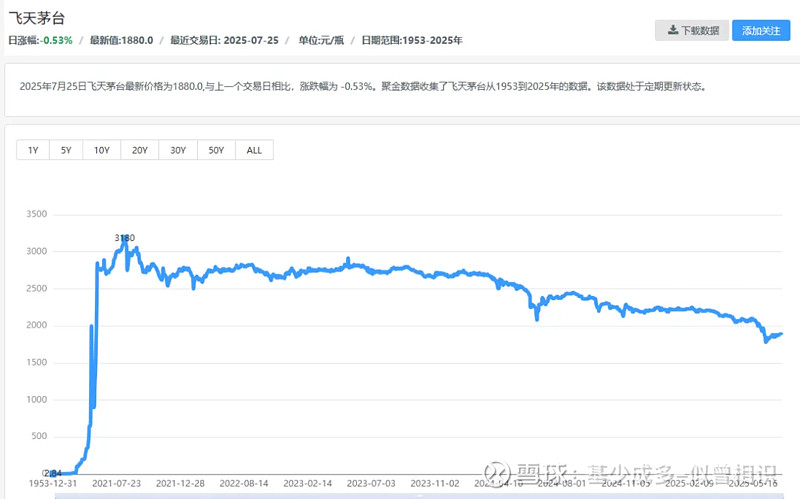
Task: Click the 2000 y-axis label
Action: coord(37,325)
